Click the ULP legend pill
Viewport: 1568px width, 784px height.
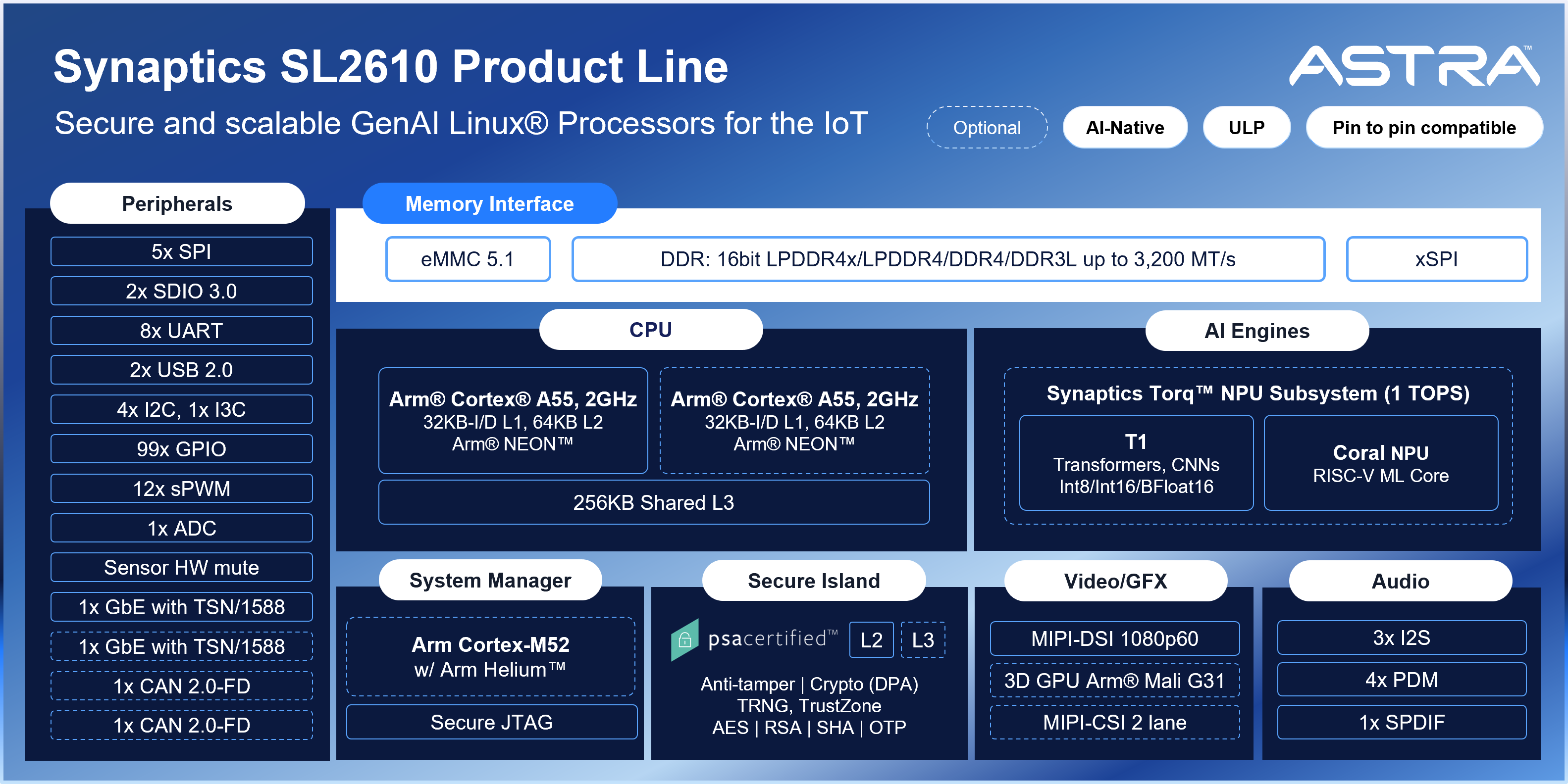(x=1246, y=128)
